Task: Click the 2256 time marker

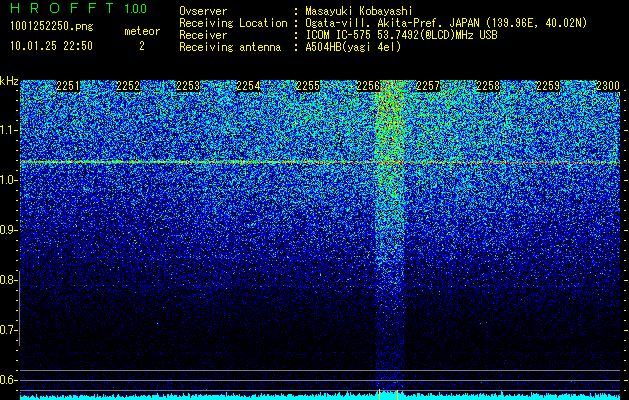Action: click(x=368, y=86)
